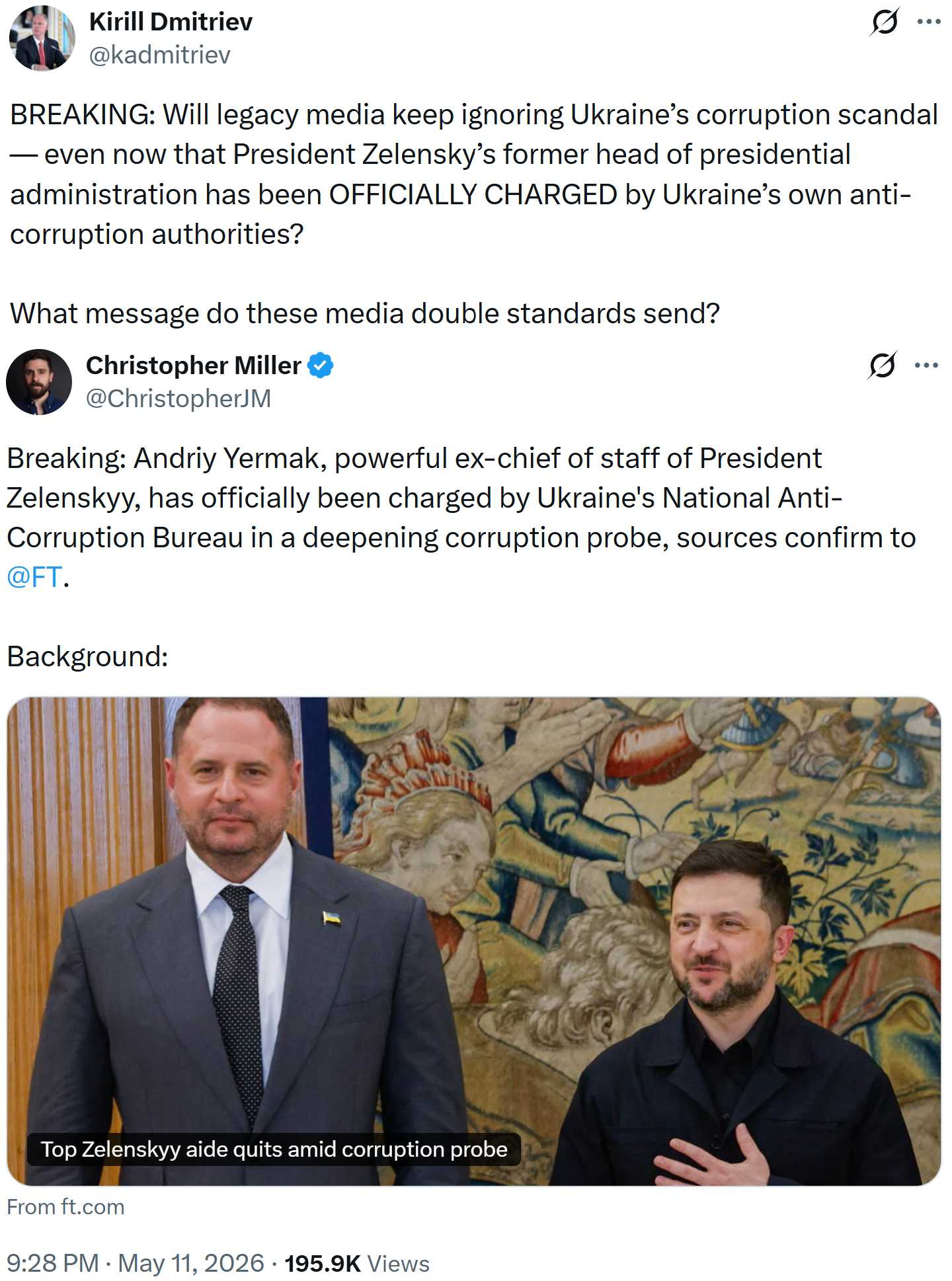Click Dmitriev's 'BREAKING' post text

tap(473, 175)
